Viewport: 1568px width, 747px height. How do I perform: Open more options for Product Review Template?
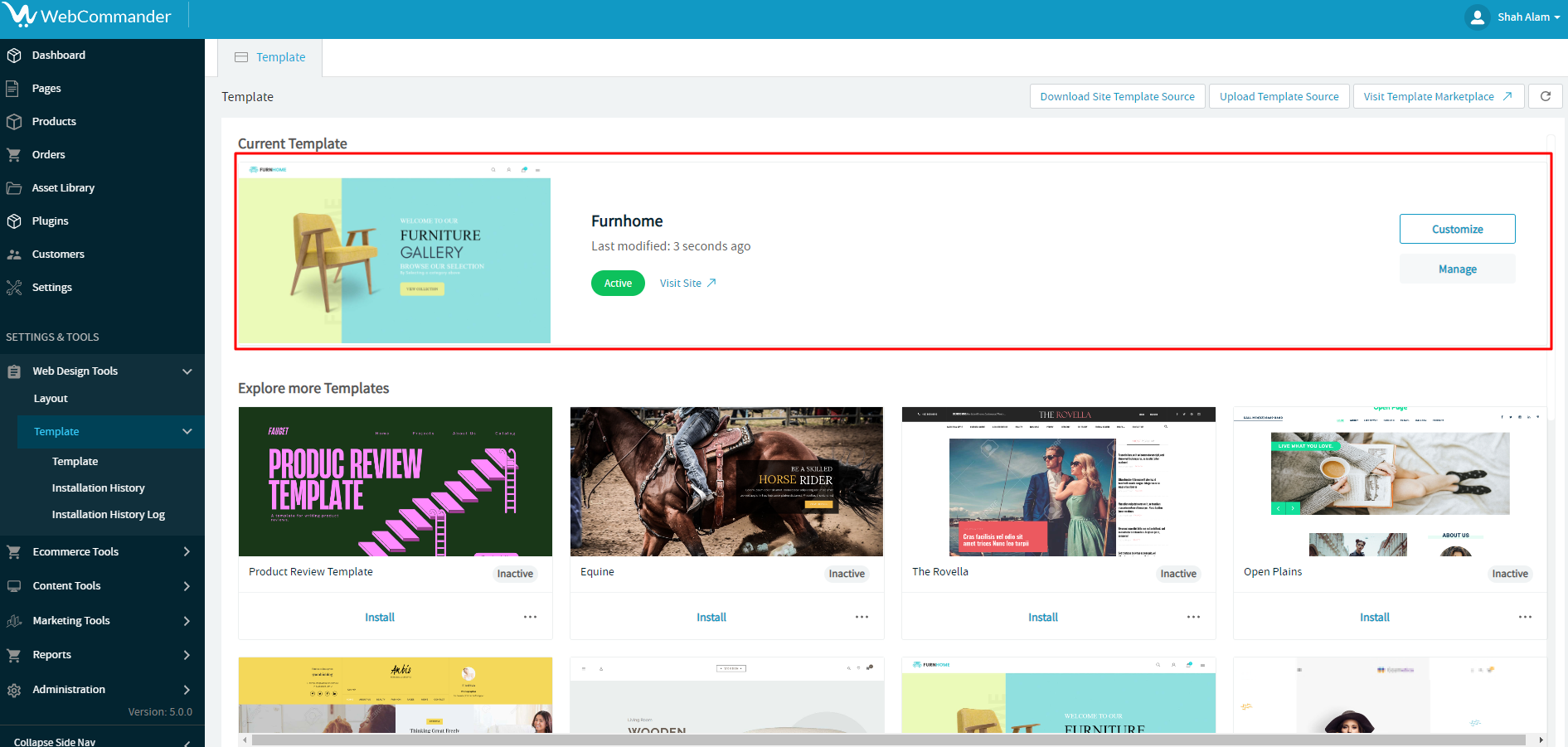click(x=530, y=617)
